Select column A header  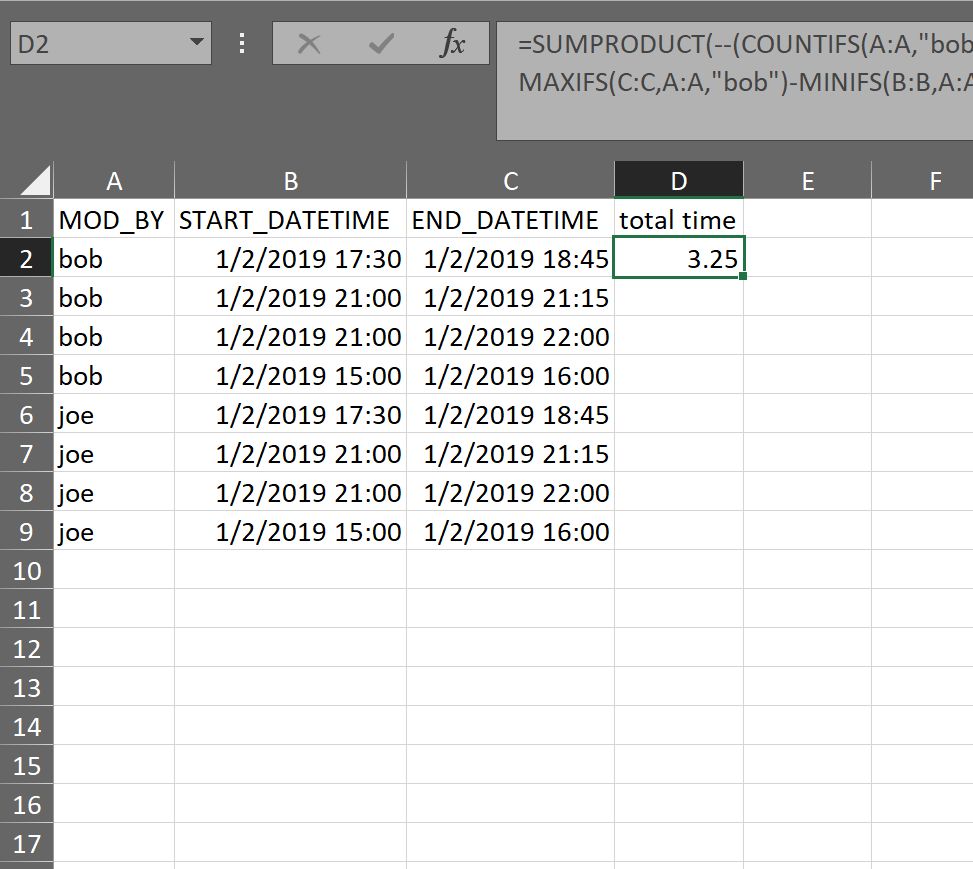pyautogui.click(x=114, y=181)
